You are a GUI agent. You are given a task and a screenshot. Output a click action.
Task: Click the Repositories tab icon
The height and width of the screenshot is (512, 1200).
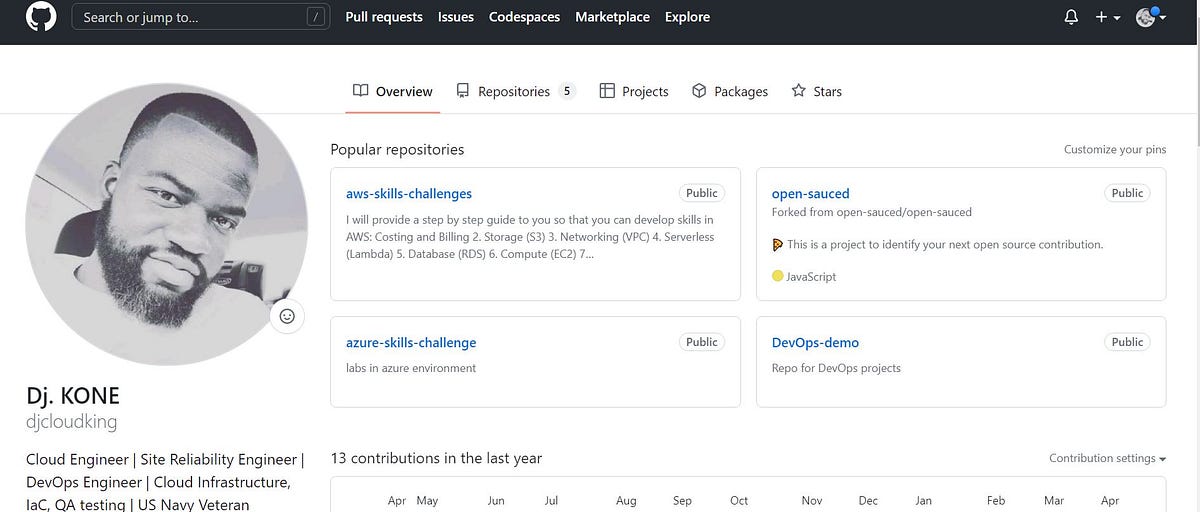(463, 91)
